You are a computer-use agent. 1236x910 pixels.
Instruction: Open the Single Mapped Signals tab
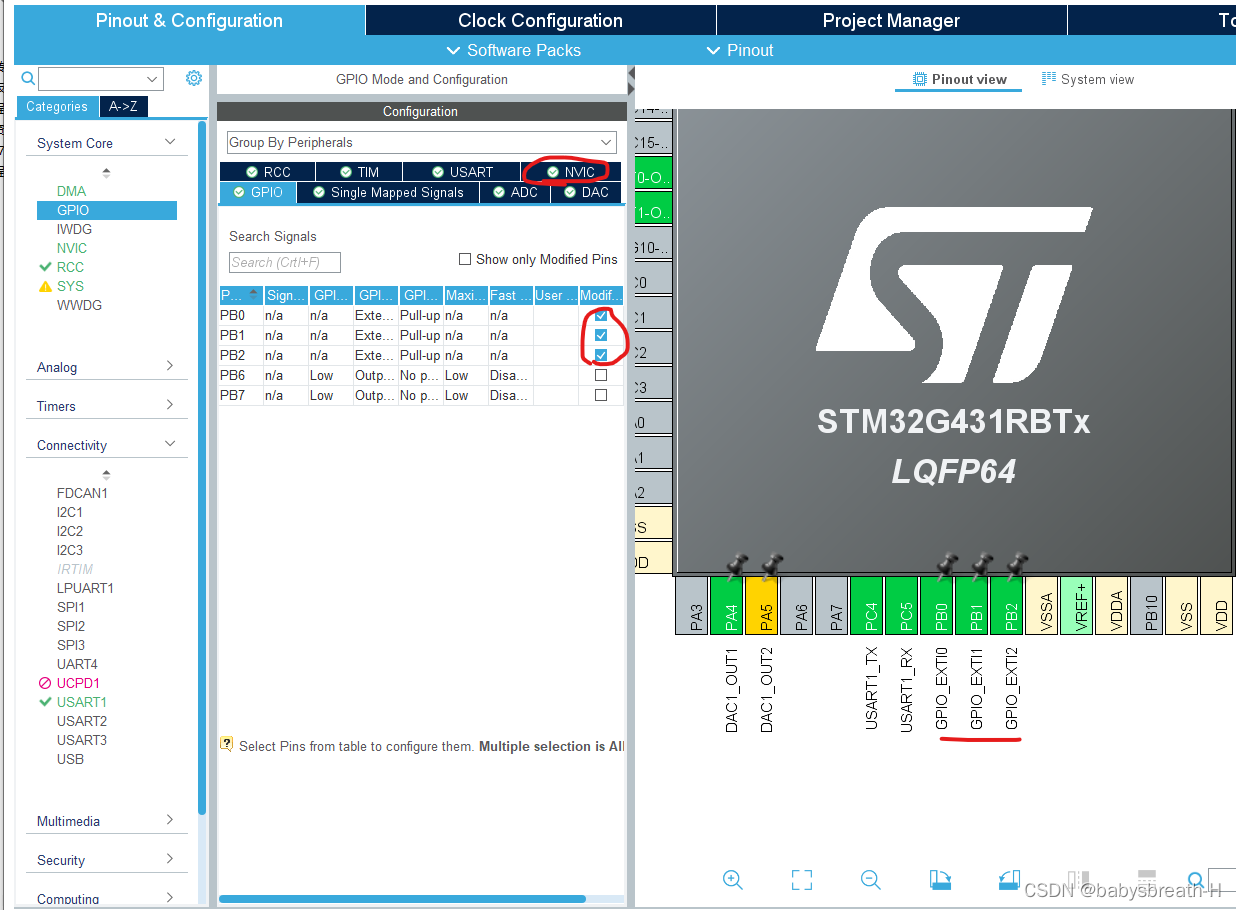click(x=388, y=192)
